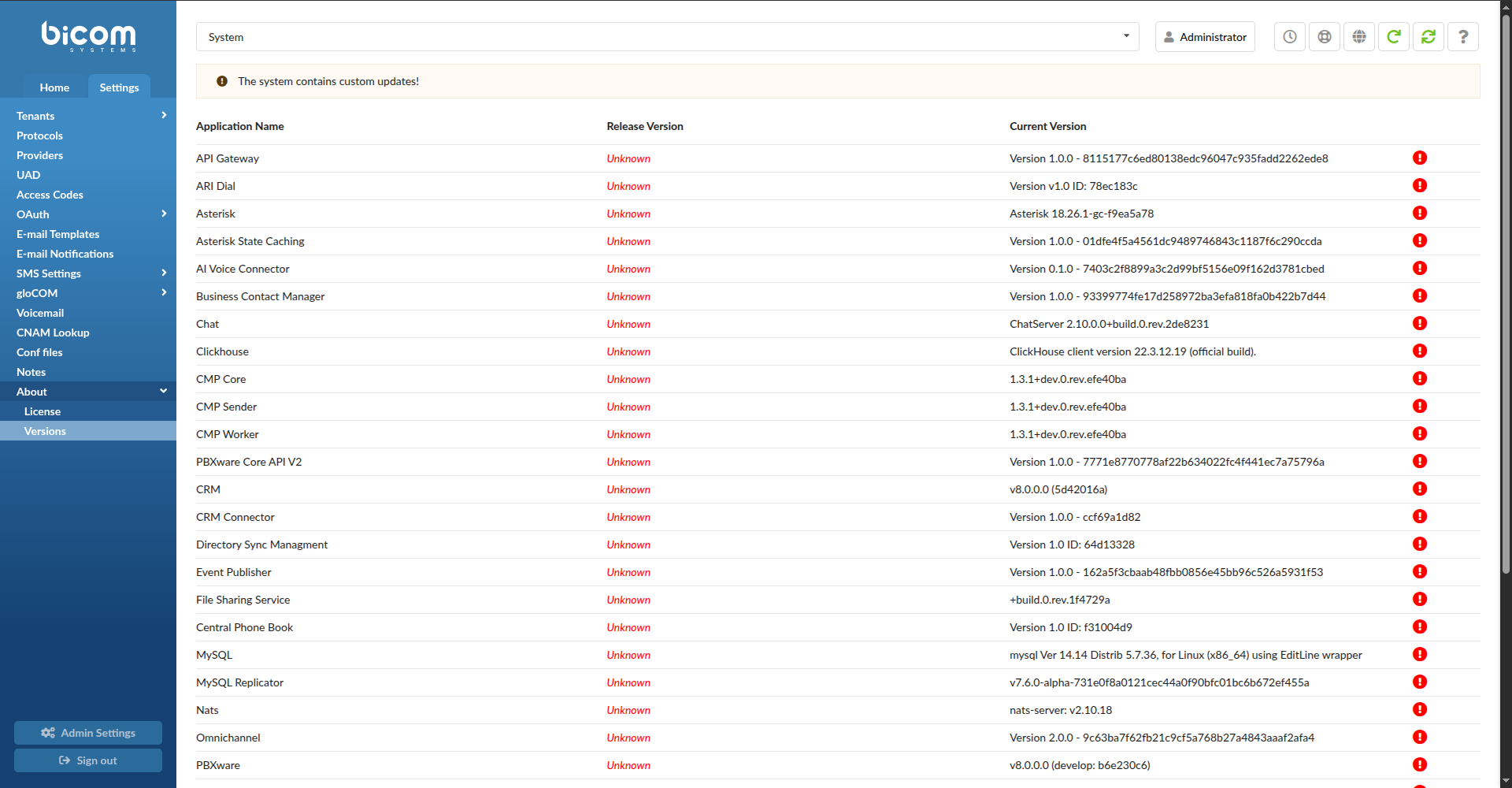Click the Application Name column header

tap(240, 126)
